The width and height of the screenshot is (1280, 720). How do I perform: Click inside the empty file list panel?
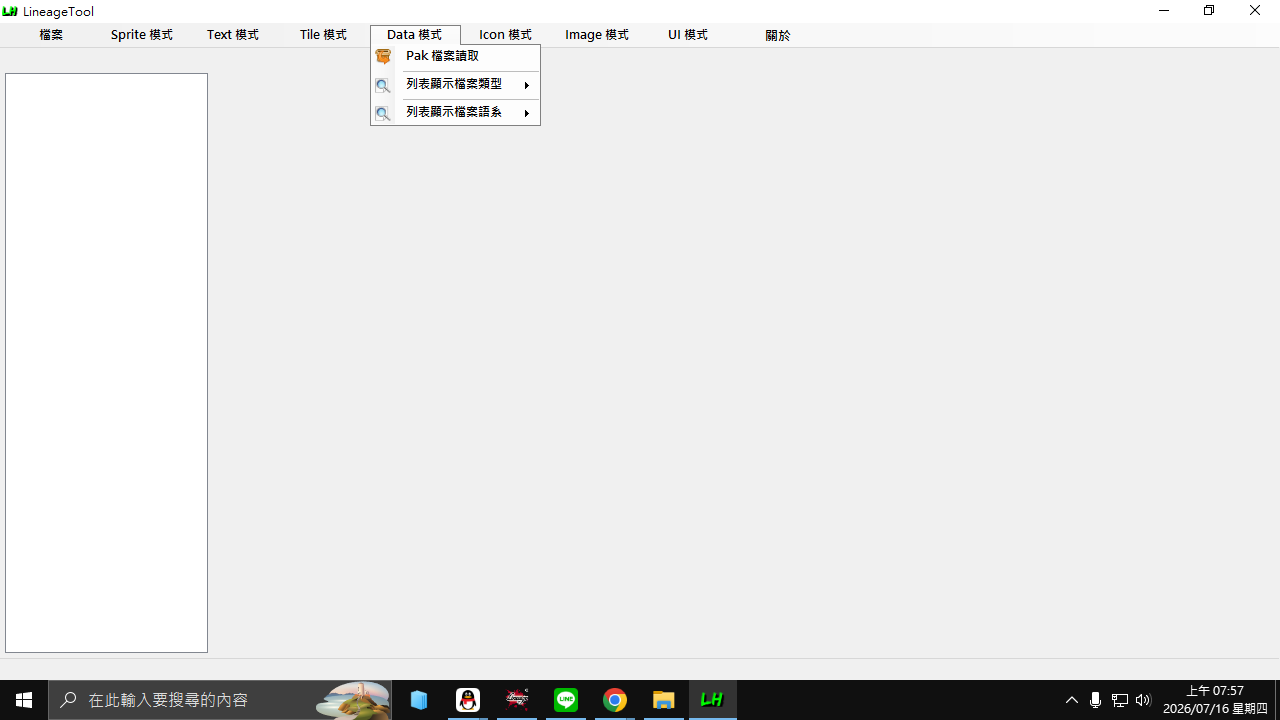[106, 363]
